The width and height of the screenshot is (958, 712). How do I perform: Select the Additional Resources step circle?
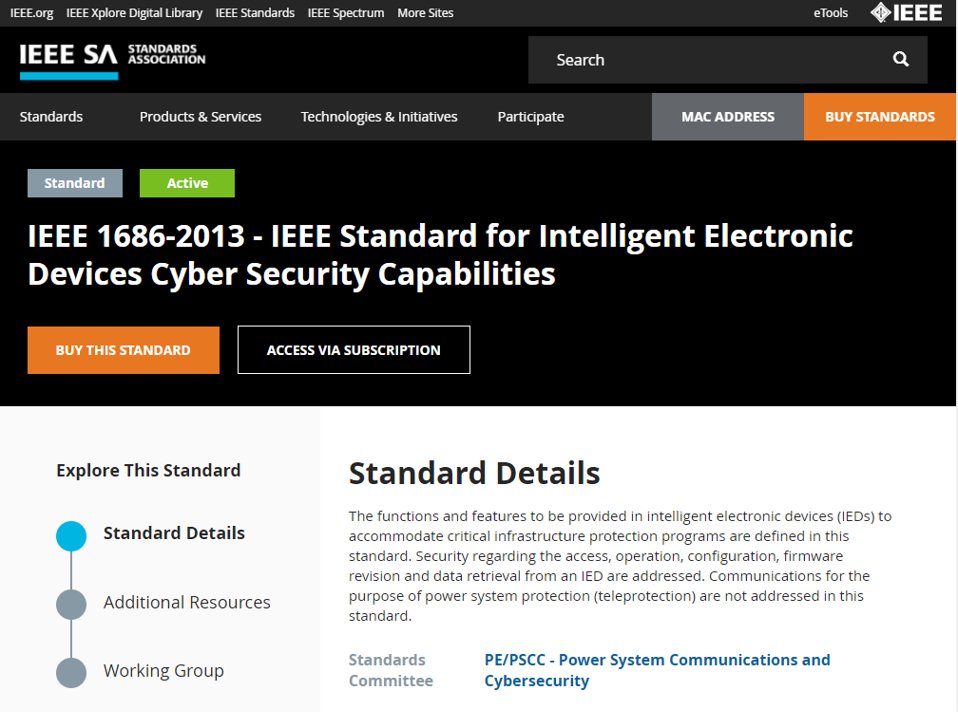coord(71,604)
